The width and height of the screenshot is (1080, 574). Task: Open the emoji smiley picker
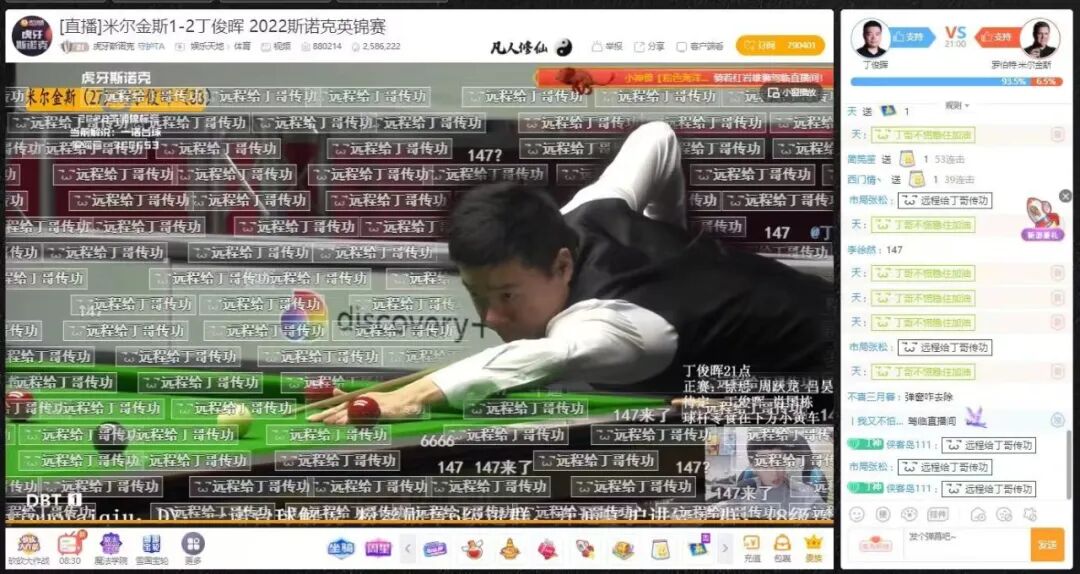[x=857, y=514]
